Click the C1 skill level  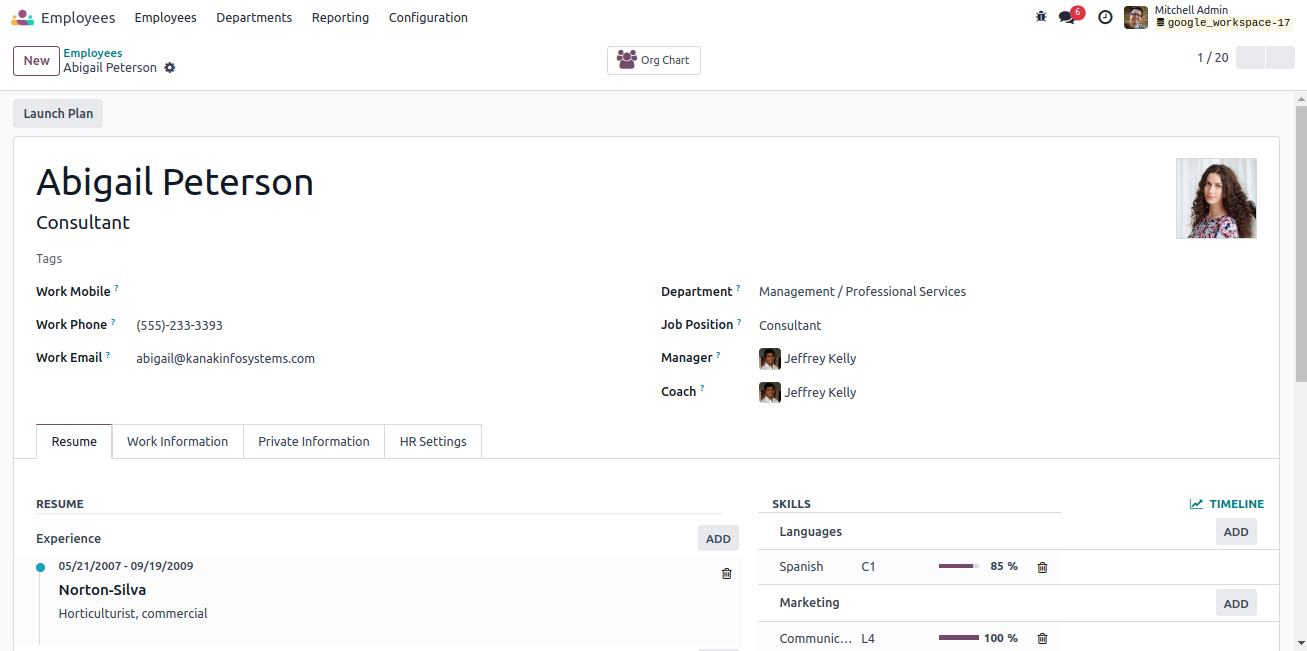click(868, 567)
